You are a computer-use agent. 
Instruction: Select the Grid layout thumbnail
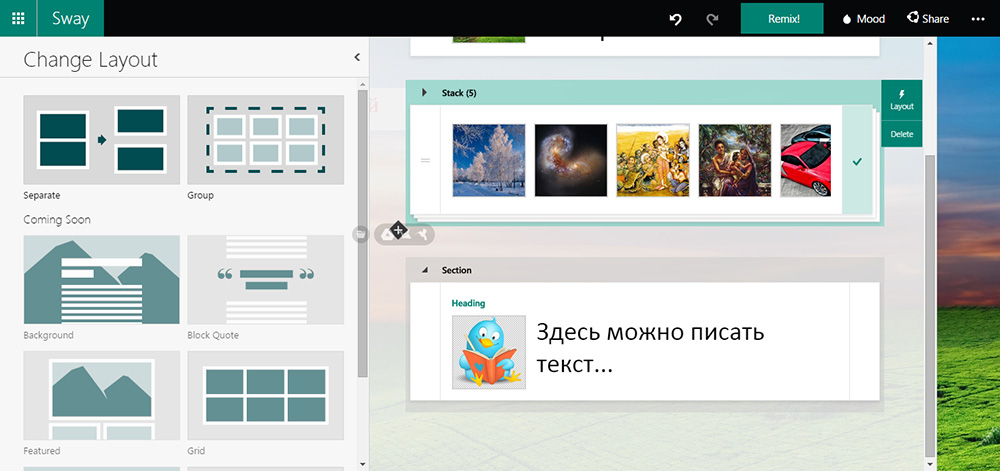[265, 396]
